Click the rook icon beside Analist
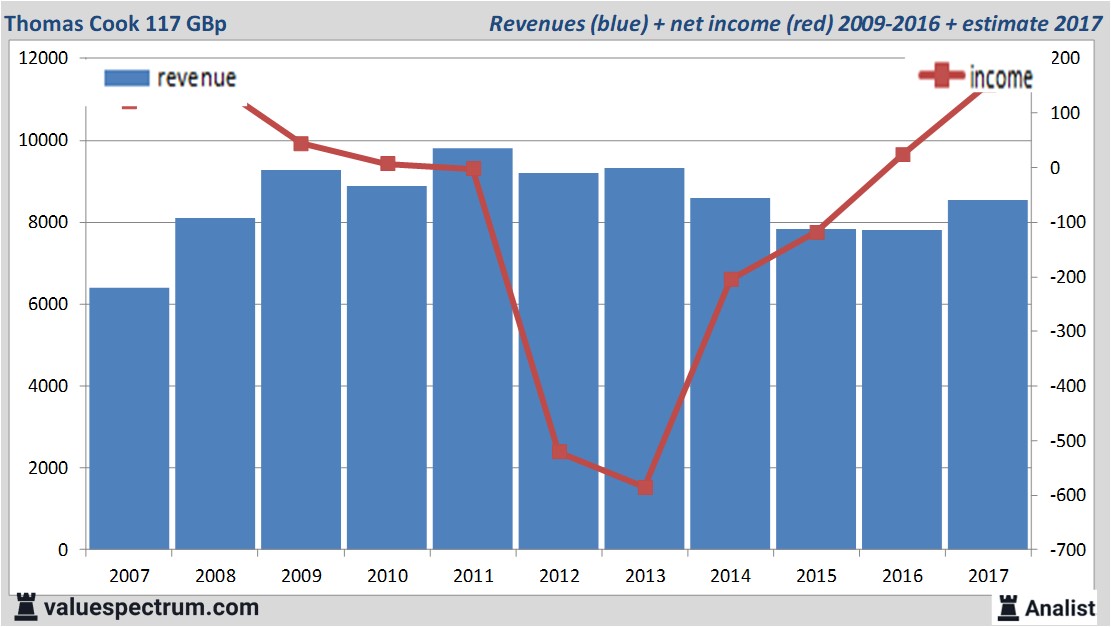 (1008, 607)
